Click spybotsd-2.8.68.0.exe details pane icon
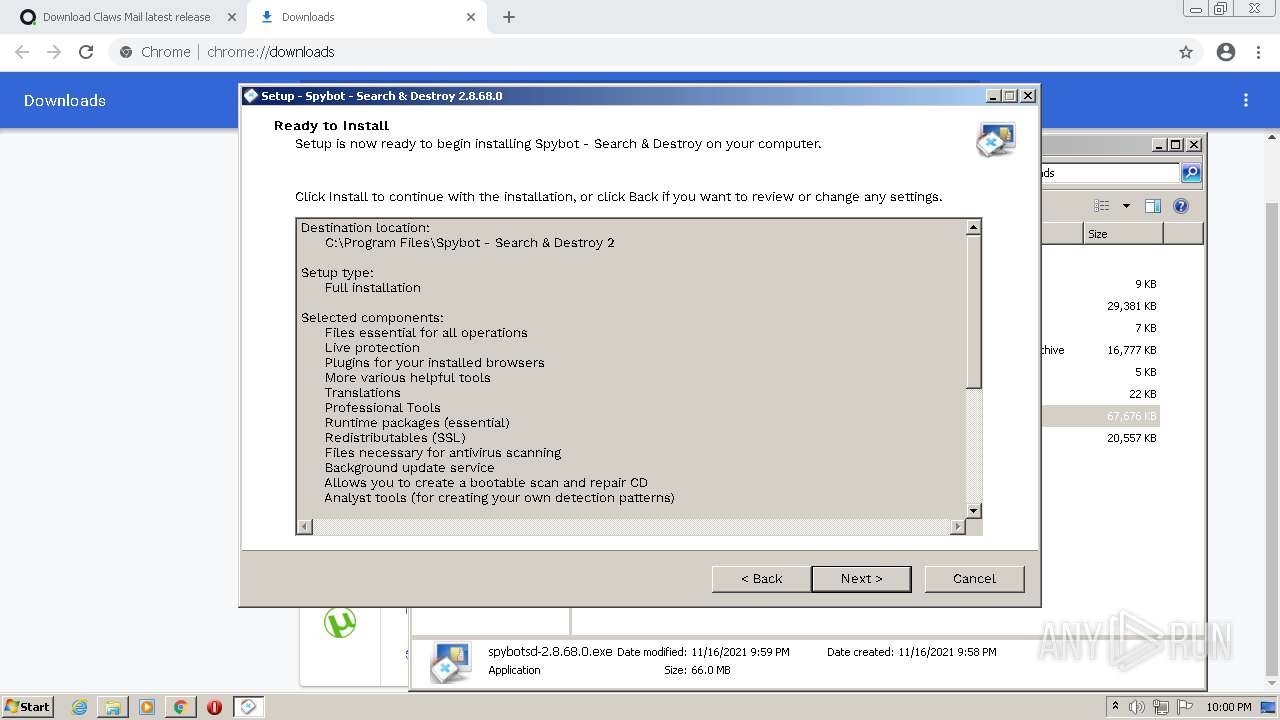 (451, 662)
